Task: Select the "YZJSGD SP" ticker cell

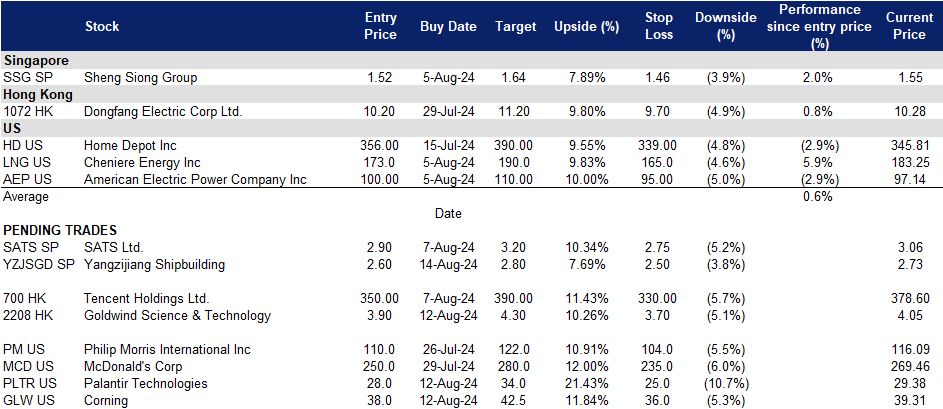Action: (x=38, y=264)
